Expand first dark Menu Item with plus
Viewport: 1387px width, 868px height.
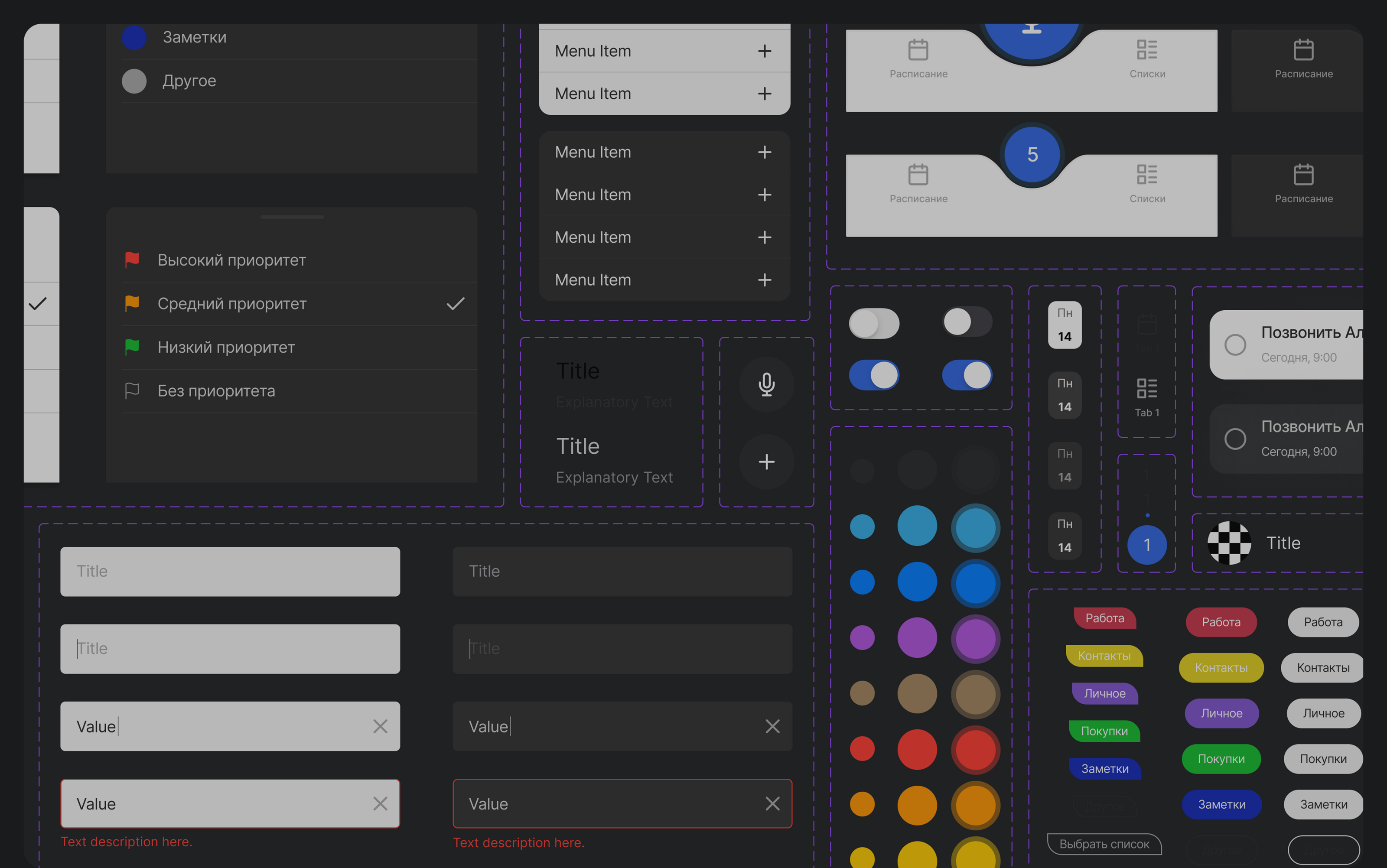[764, 152]
